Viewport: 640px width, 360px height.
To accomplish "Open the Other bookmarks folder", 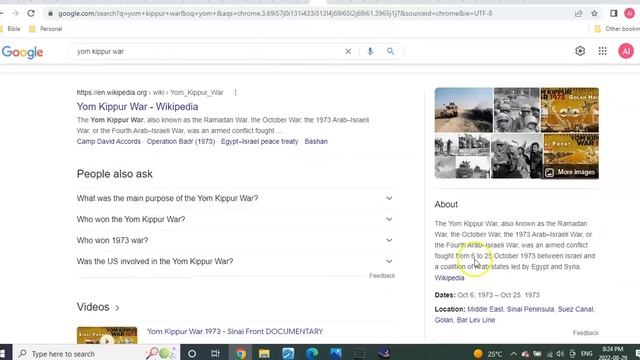I will point(617,29).
